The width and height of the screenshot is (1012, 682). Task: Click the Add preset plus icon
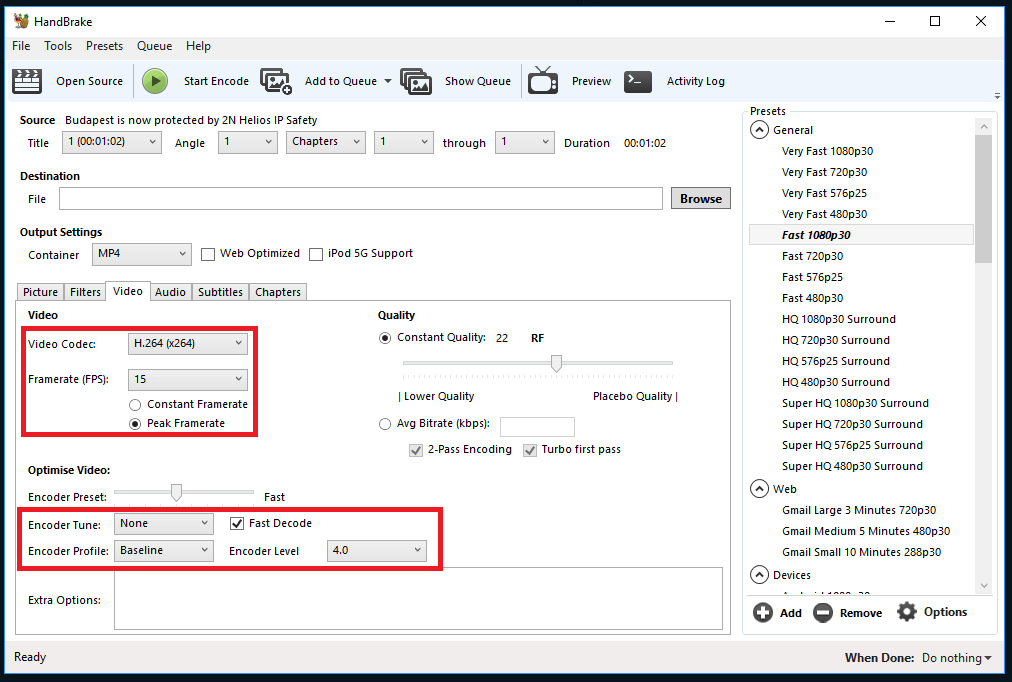pos(763,612)
